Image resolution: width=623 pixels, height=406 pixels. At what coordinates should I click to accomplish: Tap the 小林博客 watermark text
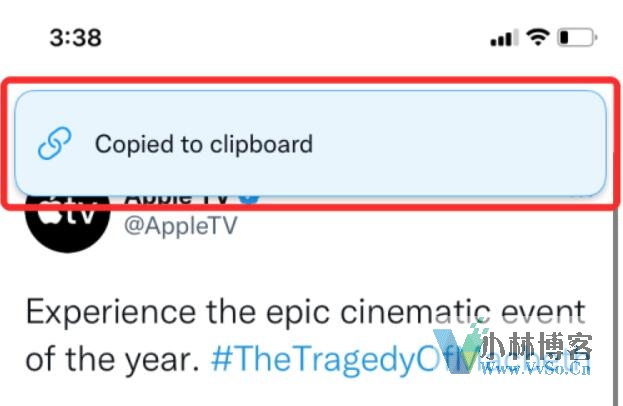[537, 346]
